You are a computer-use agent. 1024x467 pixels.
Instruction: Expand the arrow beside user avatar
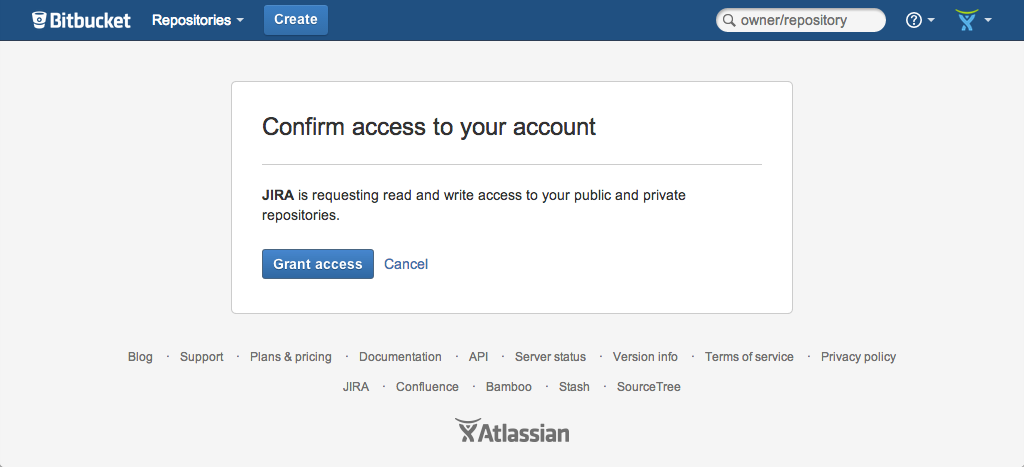tap(988, 20)
